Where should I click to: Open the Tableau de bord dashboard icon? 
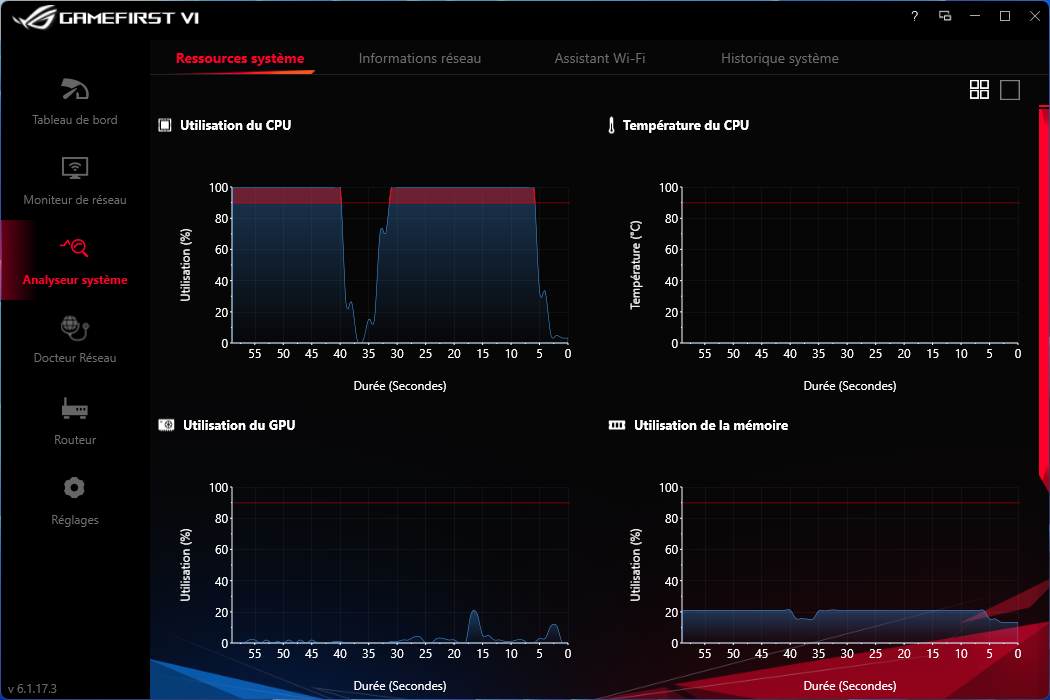tap(75, 89)
